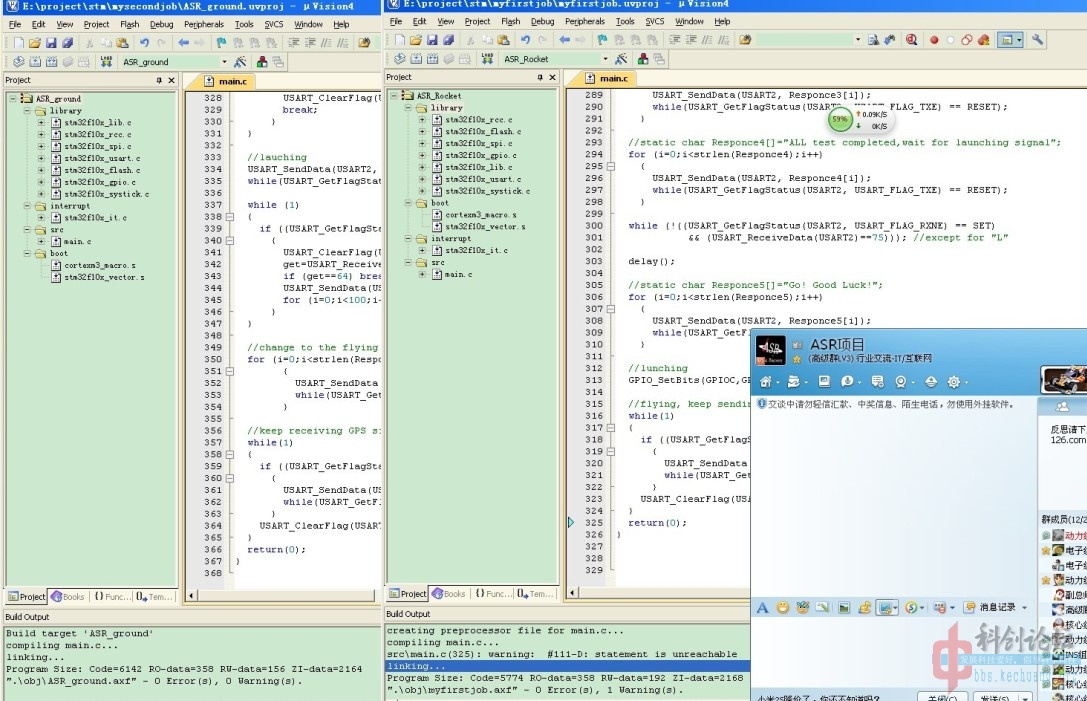Image resolution: width=1087 pixels, height=701 pixels.
Task: Save the file in the ASR_ground window
Action: pyautogui.click(x=51, y=43)
